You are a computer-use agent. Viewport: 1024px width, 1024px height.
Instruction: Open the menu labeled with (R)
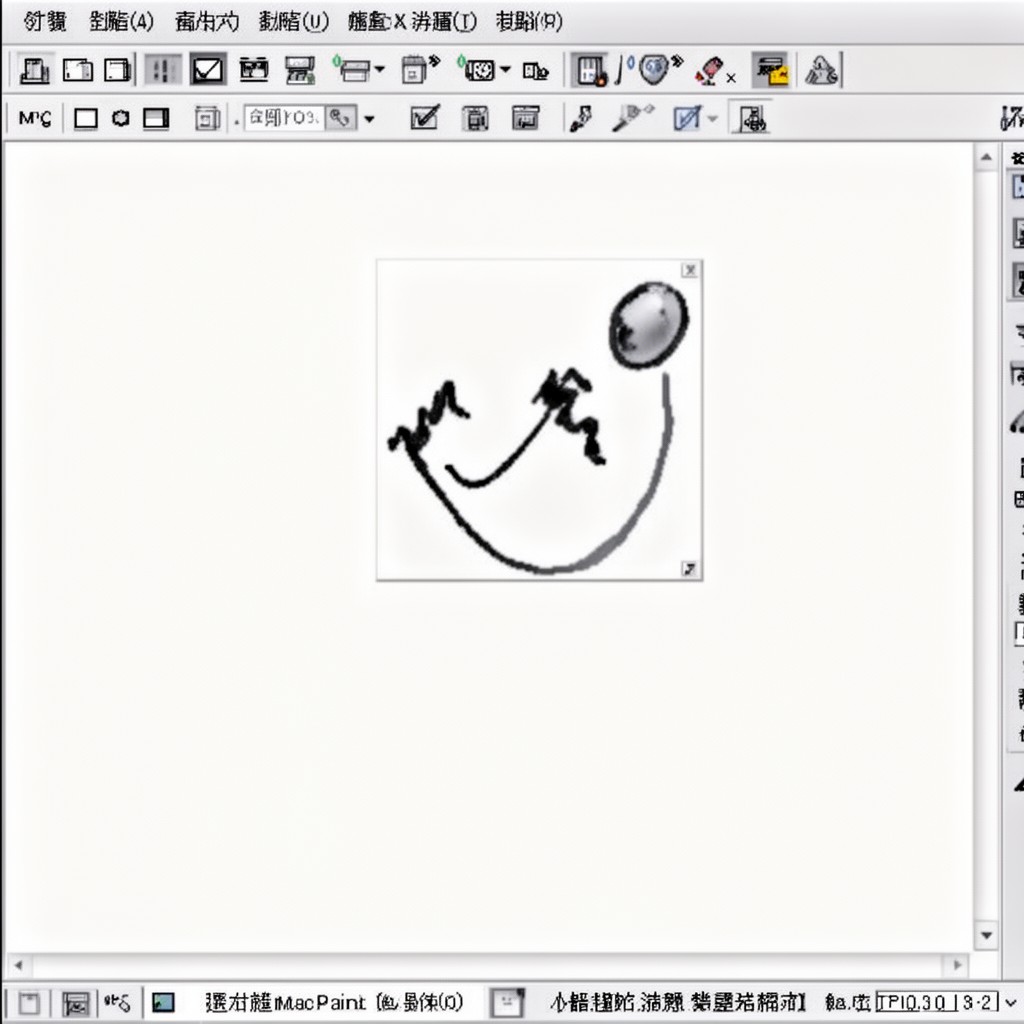click(529, 22)
